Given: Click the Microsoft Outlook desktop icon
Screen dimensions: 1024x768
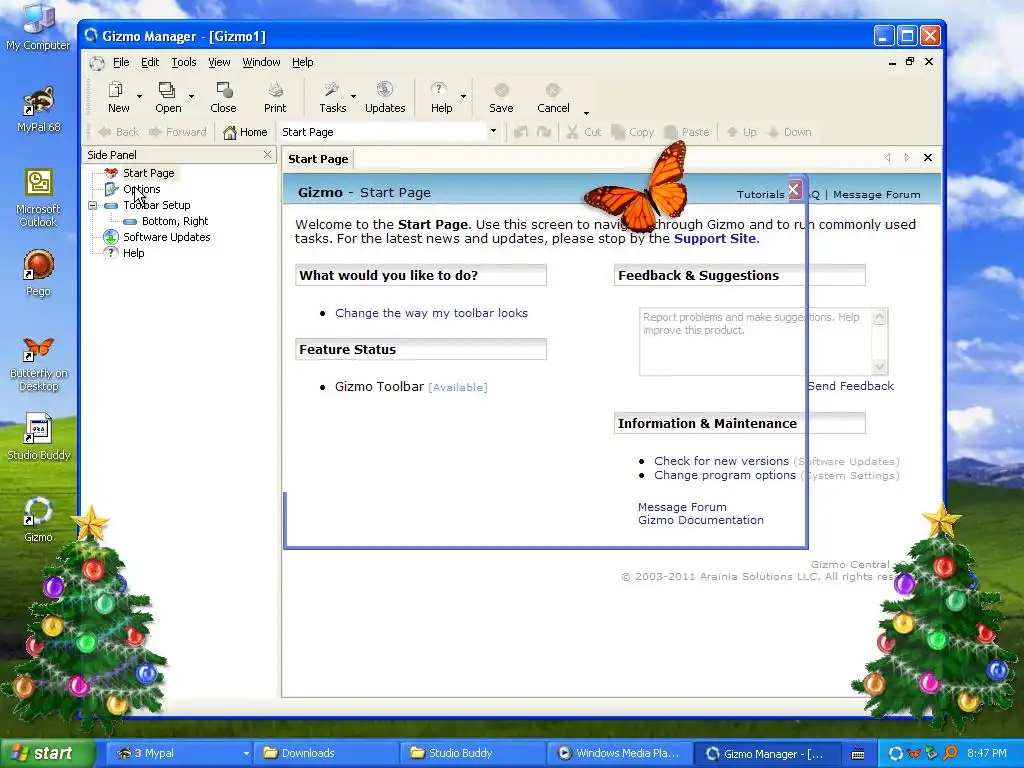Looking at the screenshot, I should [x=38, y=198].
